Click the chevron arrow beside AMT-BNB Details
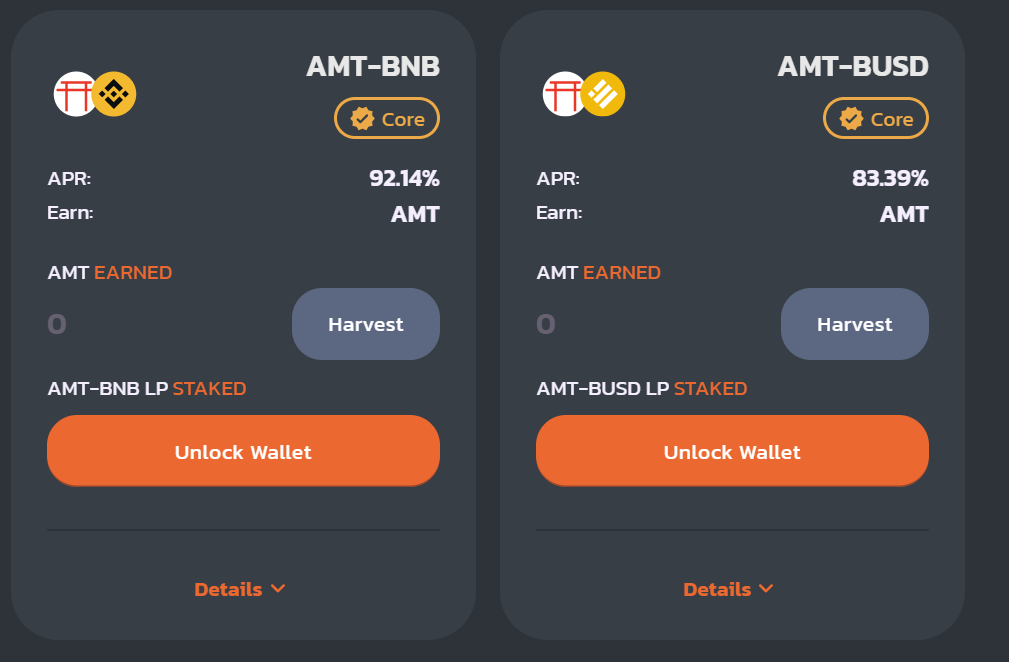 [x=278, y=589]
